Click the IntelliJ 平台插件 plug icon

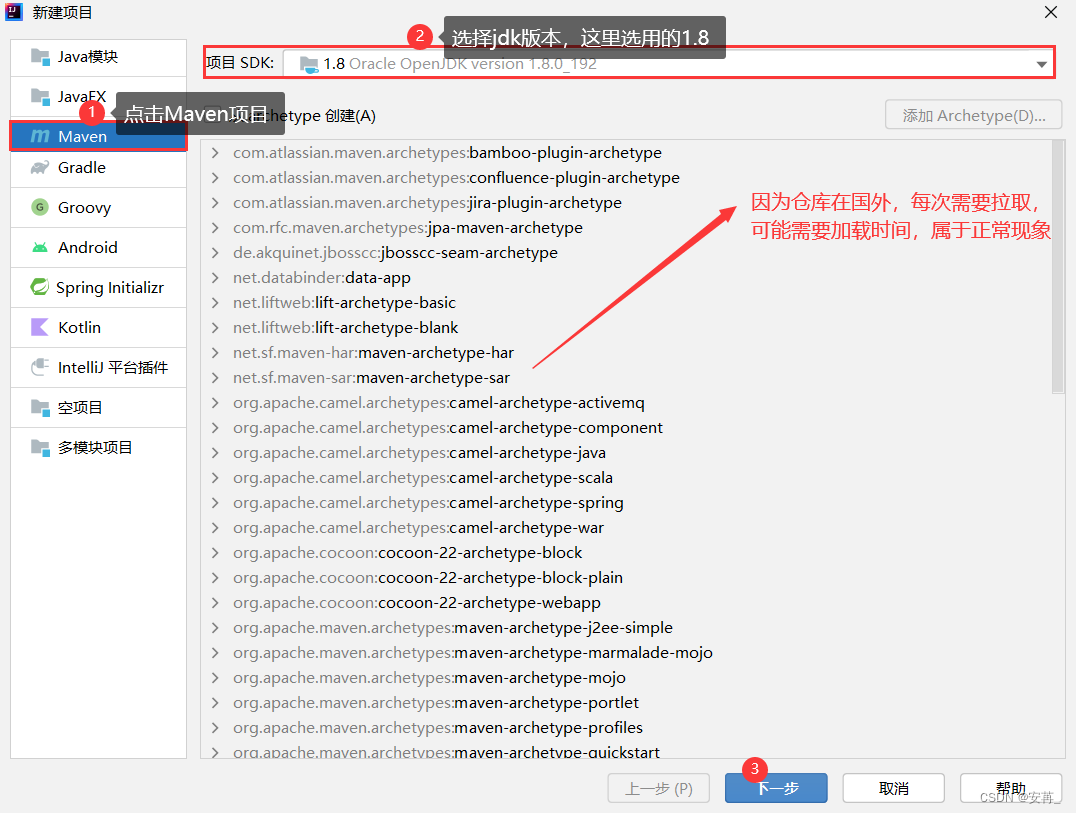(x=40, y=367)
